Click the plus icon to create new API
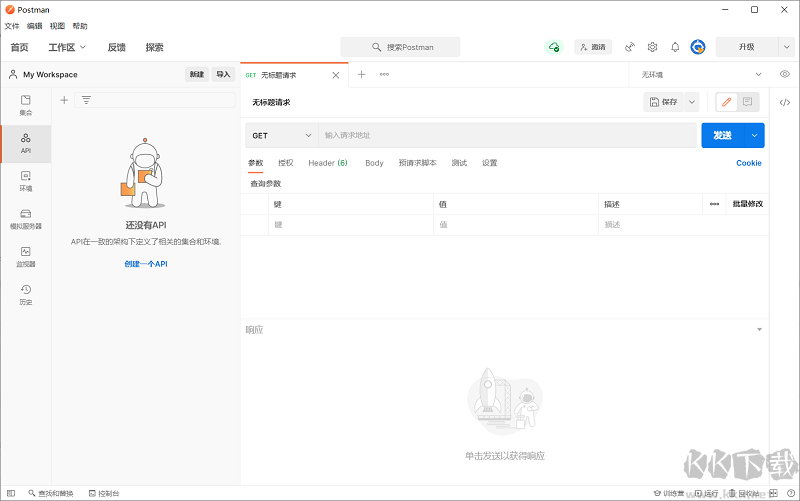The height and width of the screenshot is (501, 800). (x=64, y=100)
